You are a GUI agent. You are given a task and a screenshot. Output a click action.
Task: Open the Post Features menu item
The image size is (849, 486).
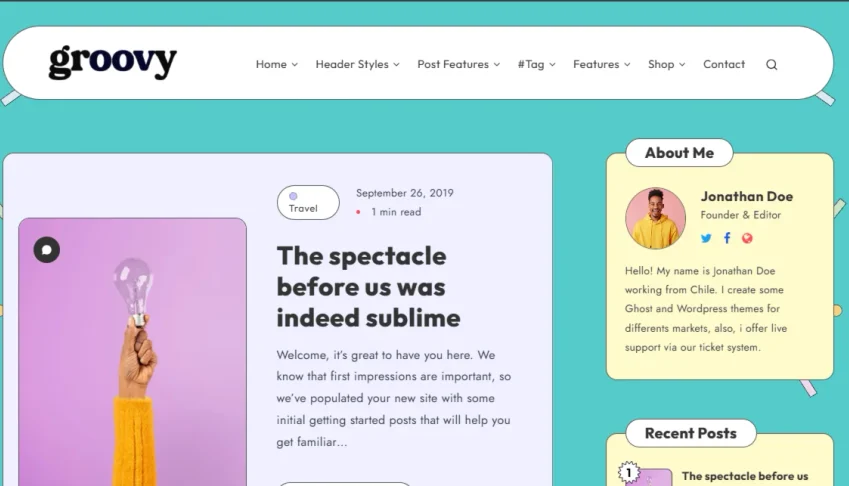(453, 64)
